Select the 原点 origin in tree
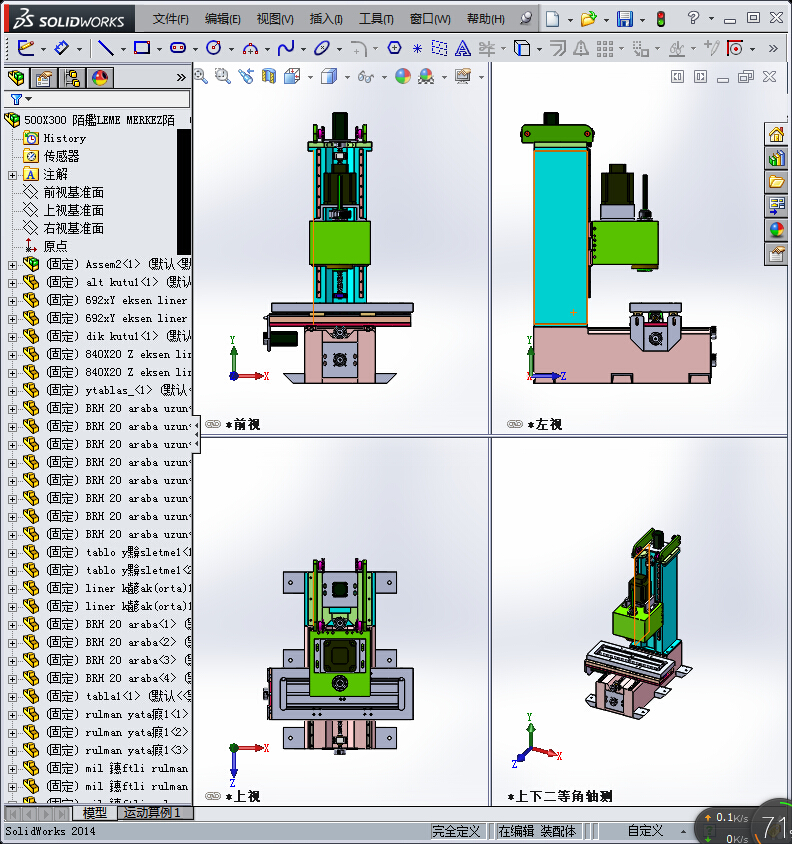792x844 pixels. pyautogui.click(x=55, y=246)
